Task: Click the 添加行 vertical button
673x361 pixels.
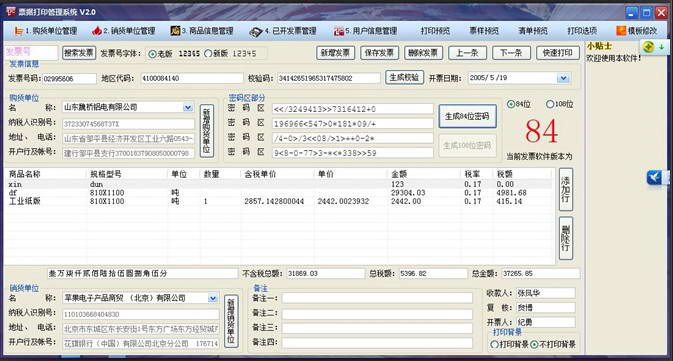Action: tap(566, 189)
